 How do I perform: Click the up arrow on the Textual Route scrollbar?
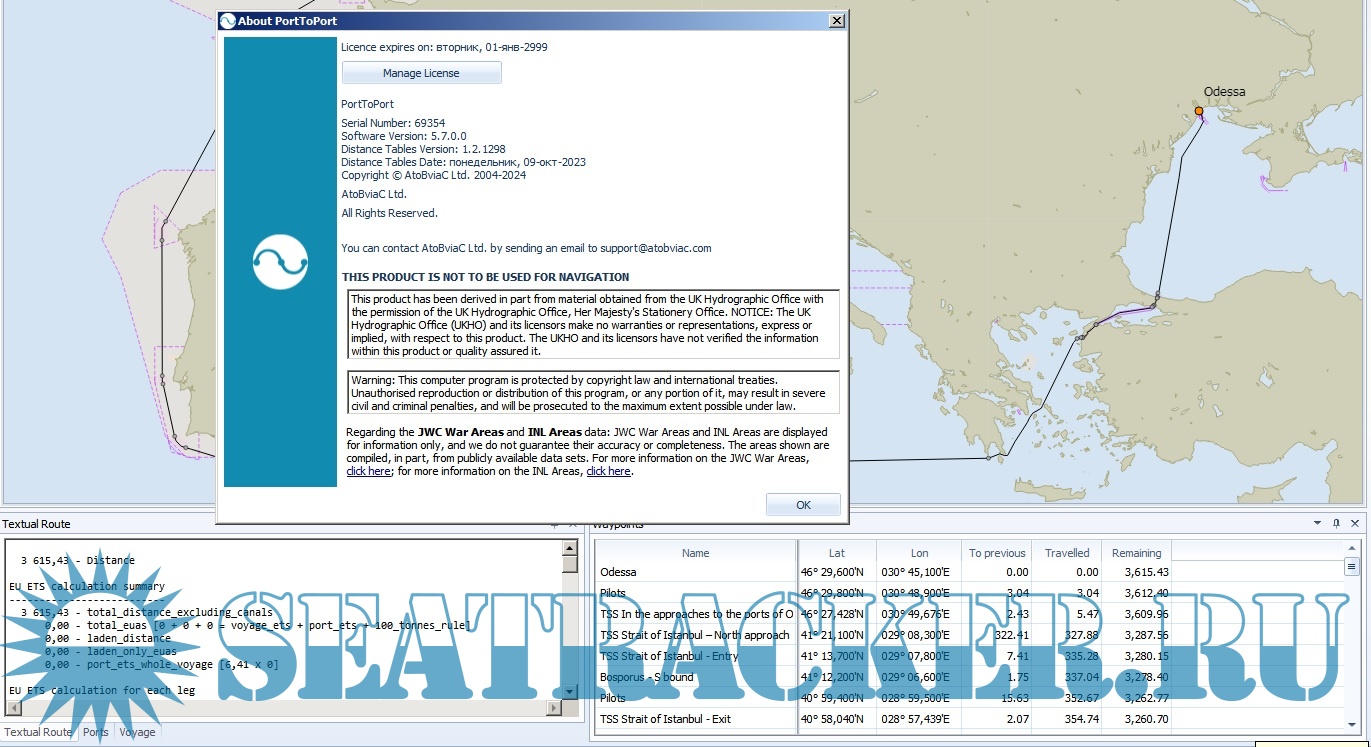coord(569,548)
